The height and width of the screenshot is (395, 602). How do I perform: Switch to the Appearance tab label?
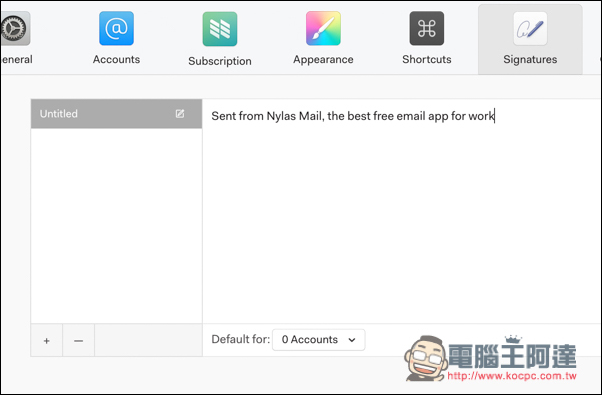click(323, 59)
